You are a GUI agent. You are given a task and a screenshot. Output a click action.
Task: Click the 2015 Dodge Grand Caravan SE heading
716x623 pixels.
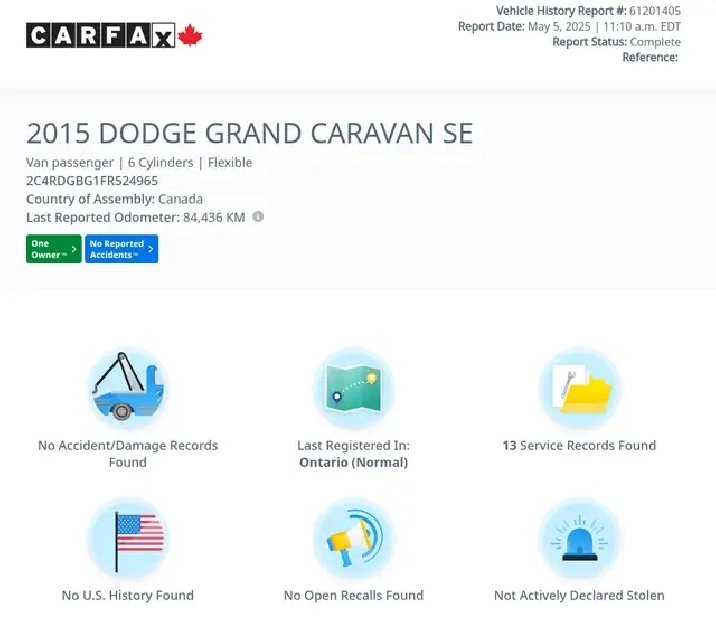[x=249, y=133]
